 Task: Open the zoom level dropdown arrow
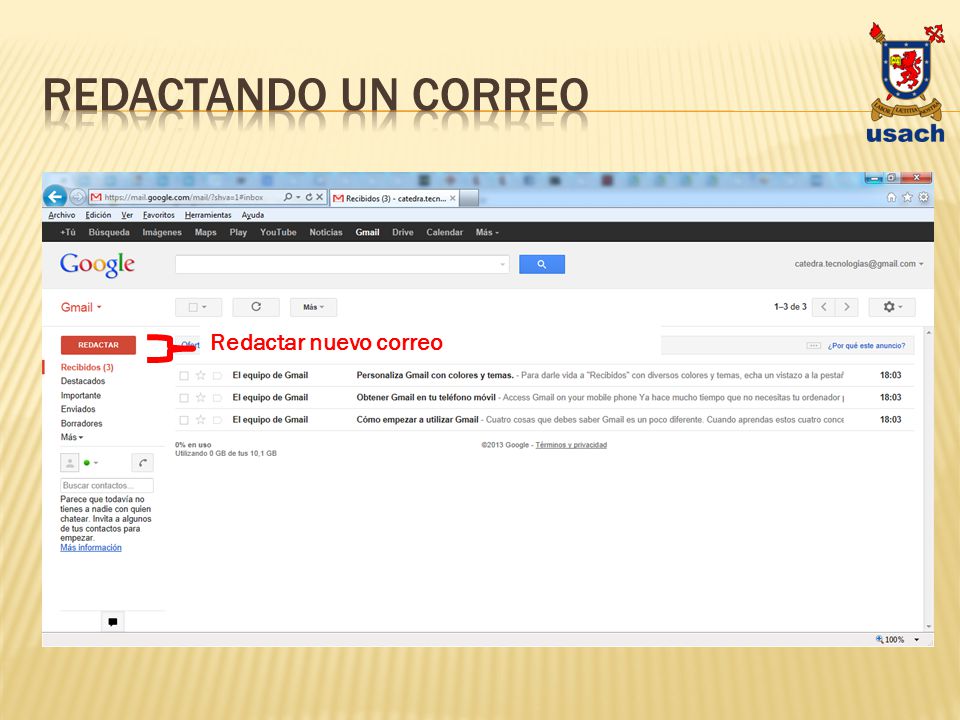[x=917, y=640]
